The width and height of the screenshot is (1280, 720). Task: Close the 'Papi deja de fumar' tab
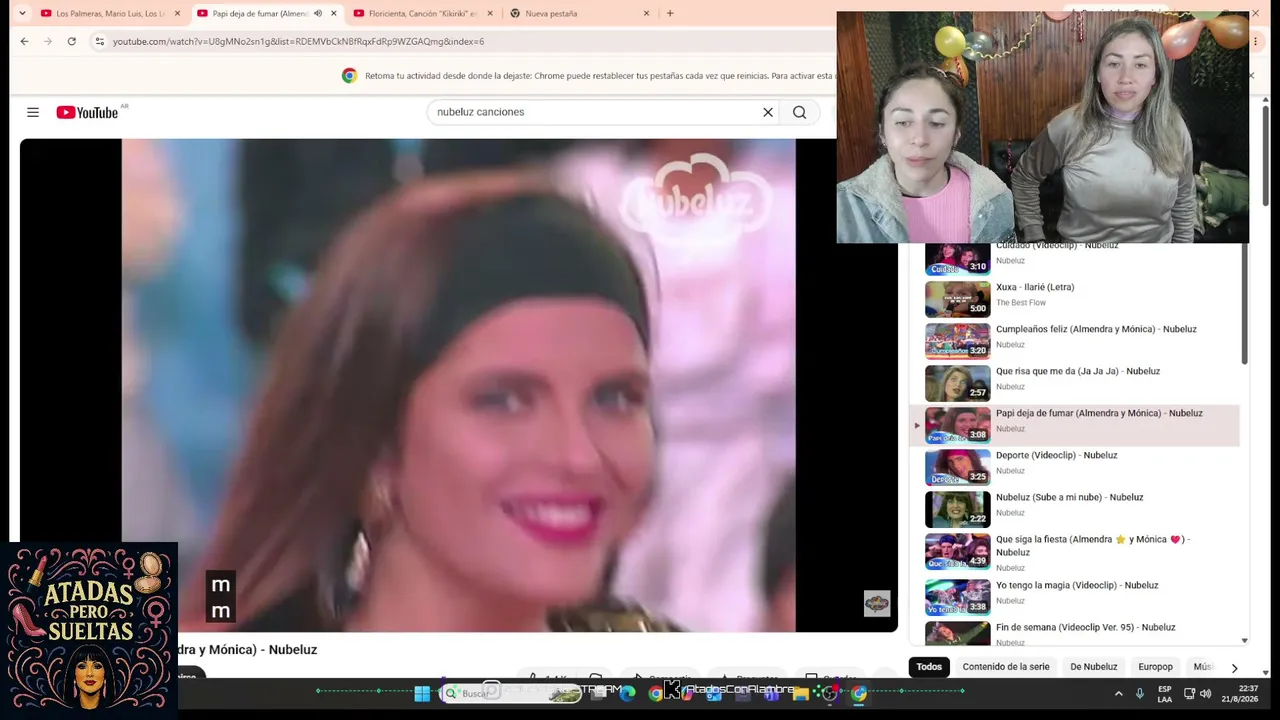coord(333,13)
